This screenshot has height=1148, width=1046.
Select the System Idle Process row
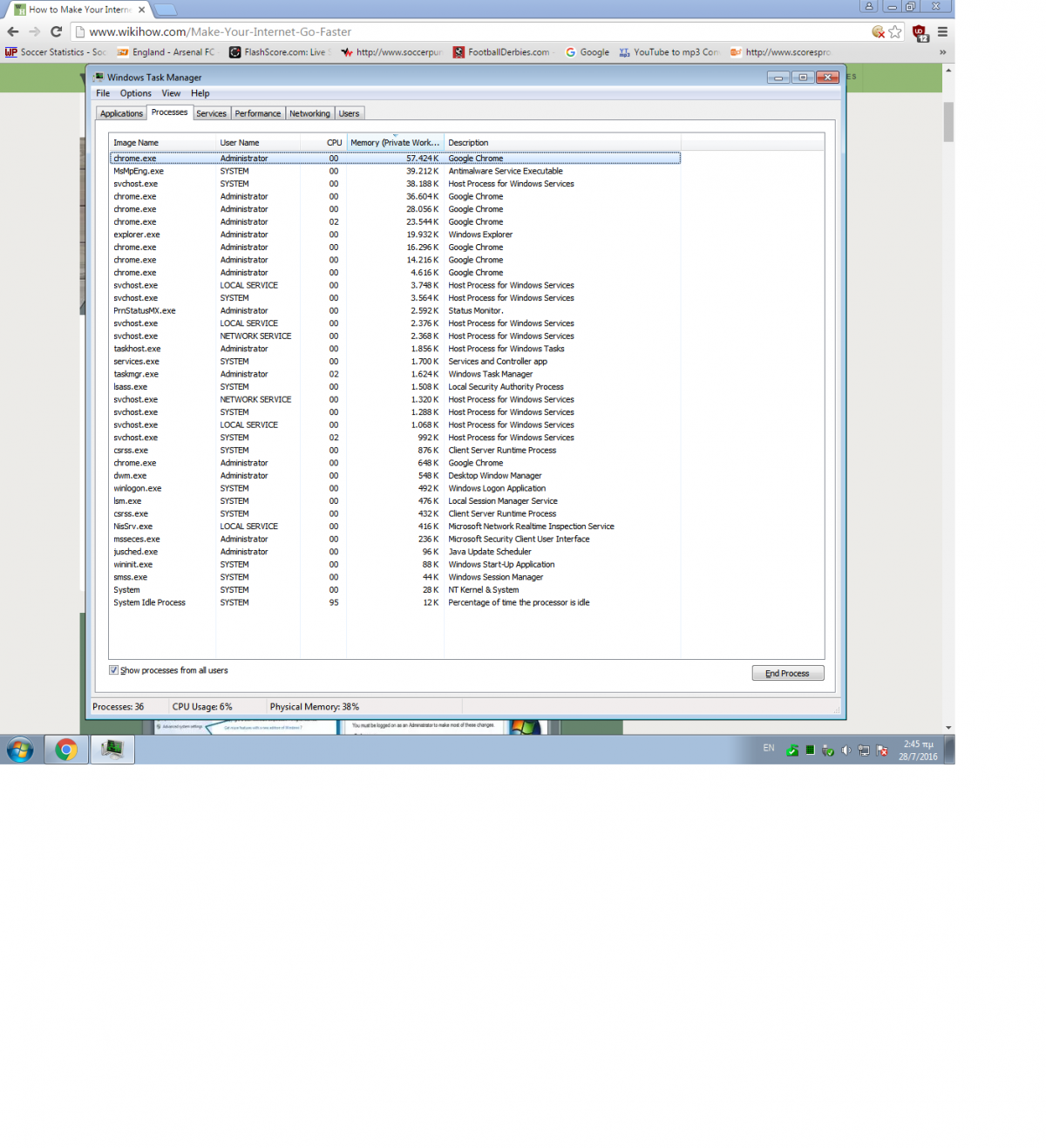click(x=395, y=603)
